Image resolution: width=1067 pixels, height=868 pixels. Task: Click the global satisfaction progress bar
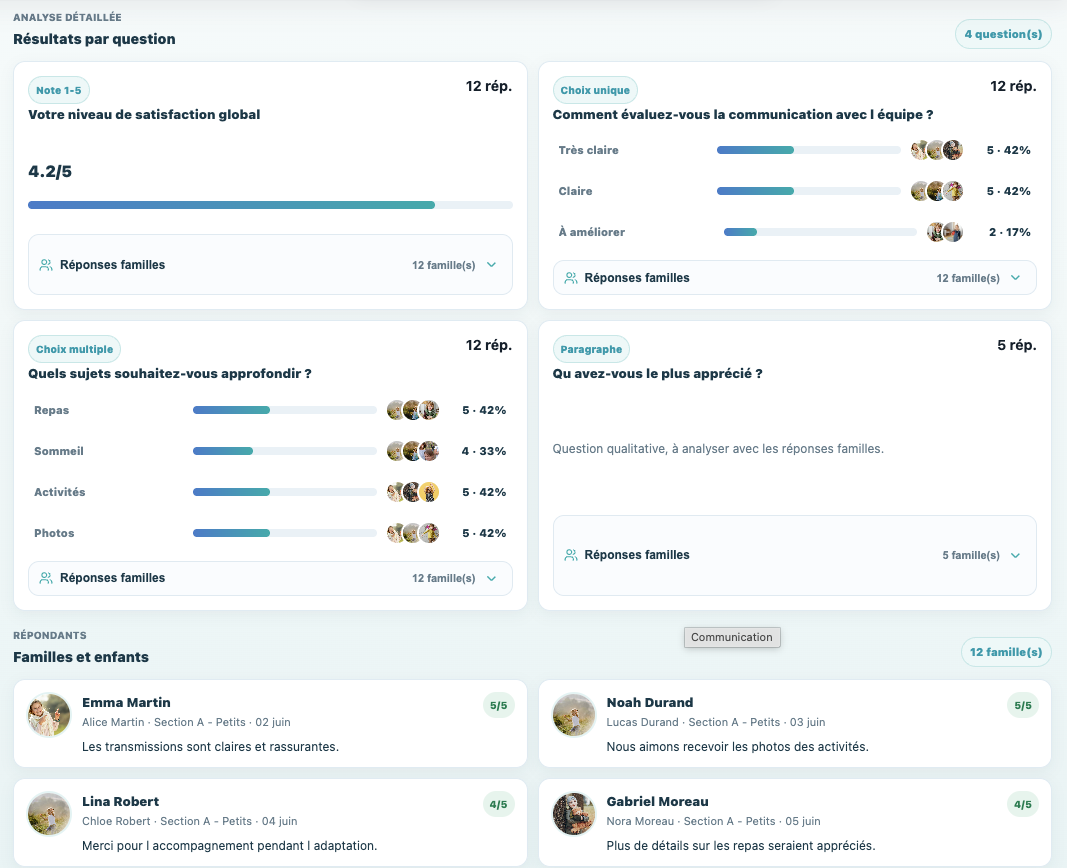270,205
